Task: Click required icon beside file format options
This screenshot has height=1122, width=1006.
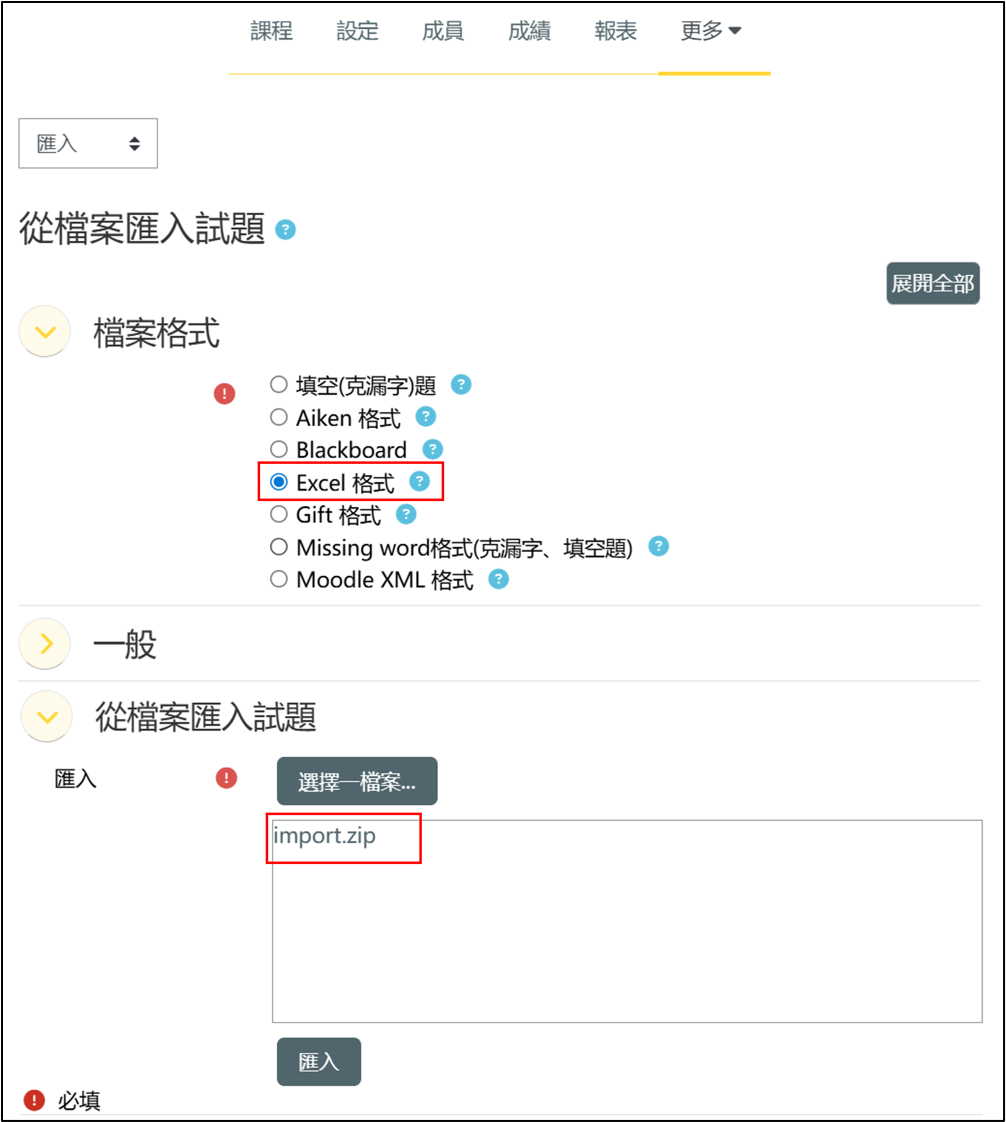Action: coord(225,394)
